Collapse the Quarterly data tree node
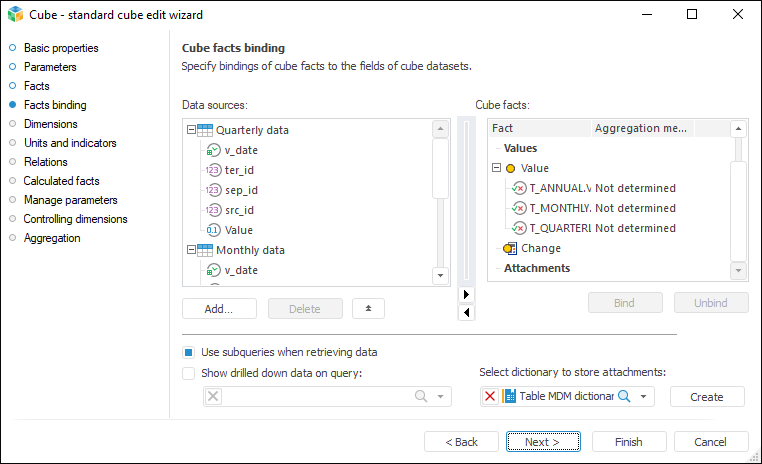This screenshot has width=762, height=464. click(x=190, y=130)
